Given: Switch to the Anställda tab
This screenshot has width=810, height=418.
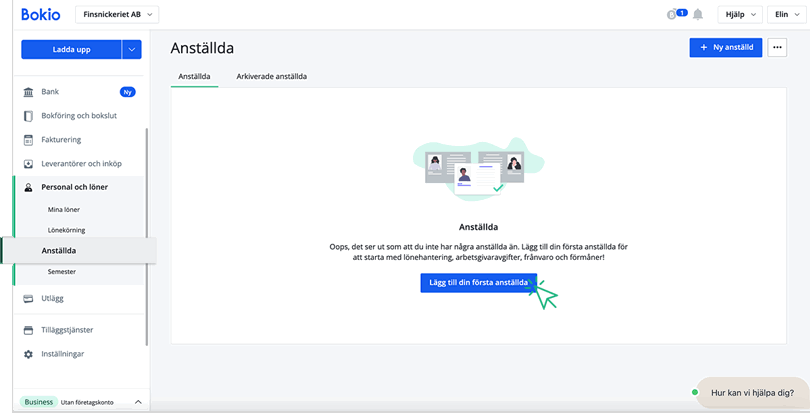Looking at the screenshot, I should point(194,76).
